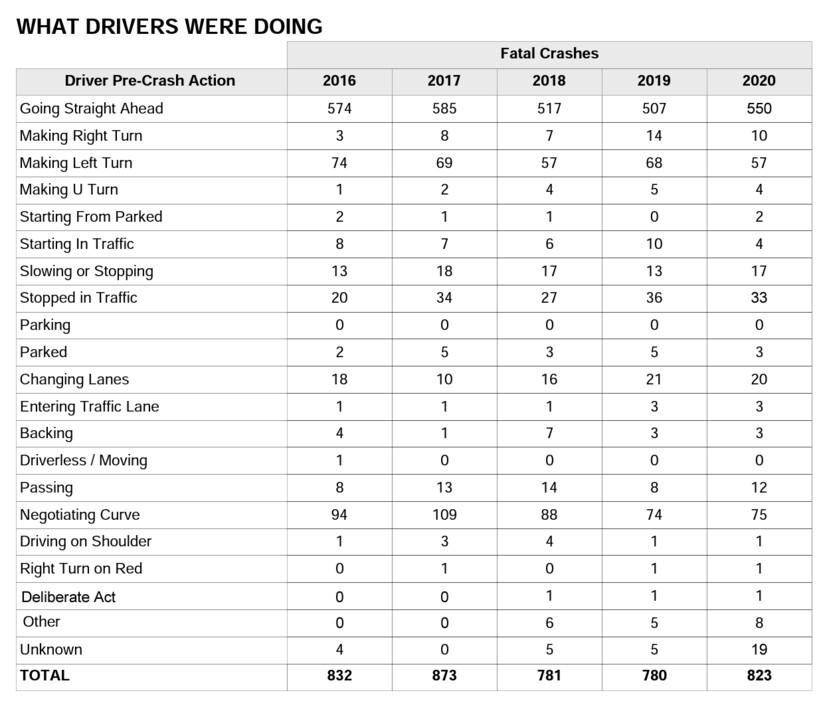Click the 2017 total value 873
The width and height of the screenshot is (825, 703).
pyautogui.click(x=444, y=676)
